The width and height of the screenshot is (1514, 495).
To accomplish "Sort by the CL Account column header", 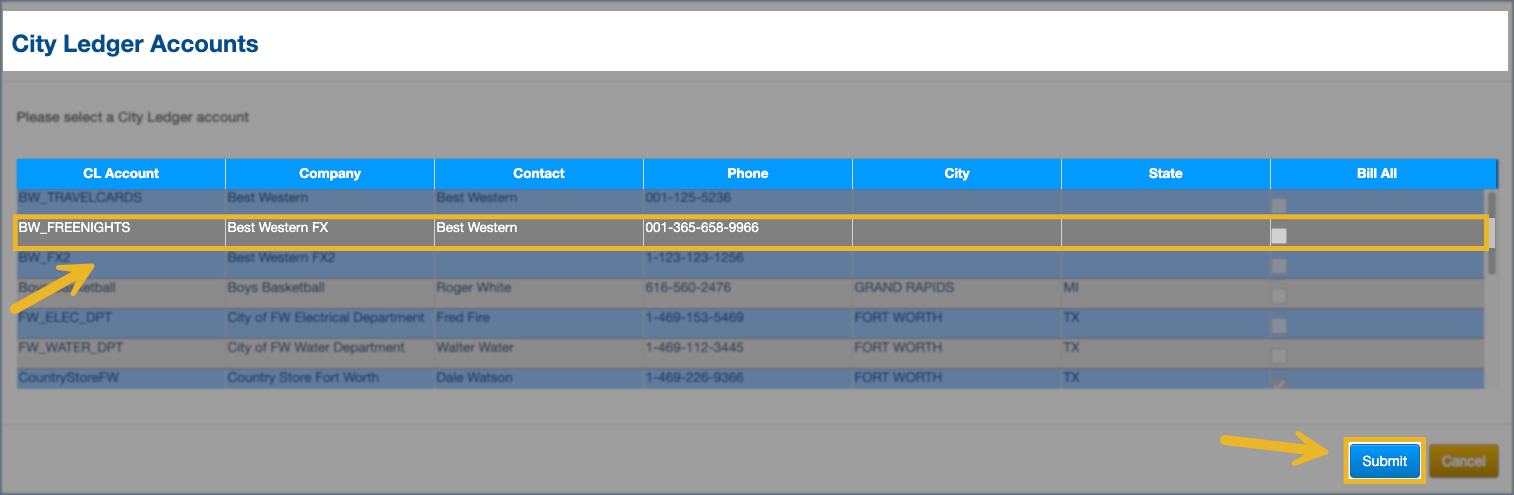I will (x=121, y=173).
